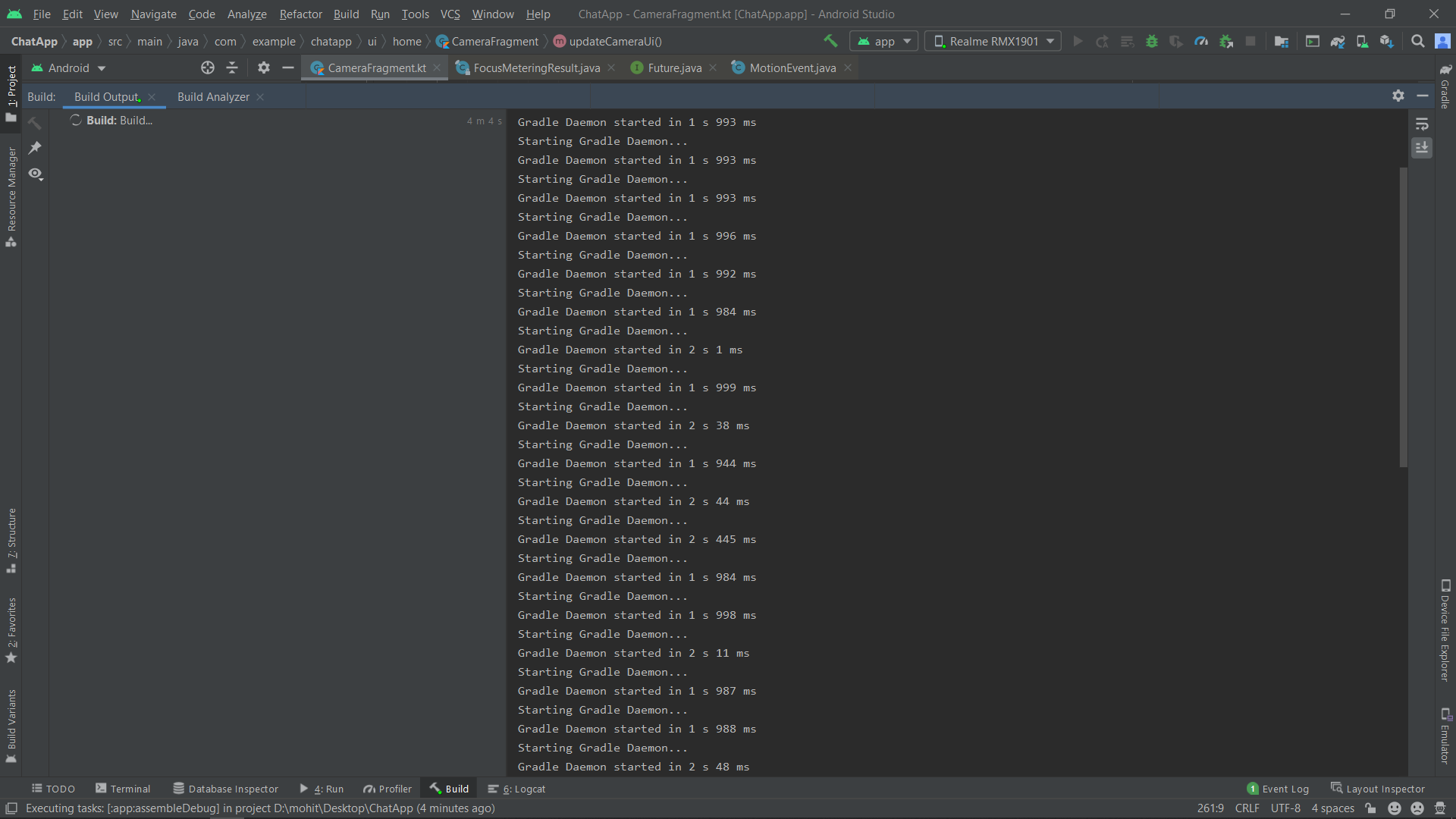
Task: Click Collapse All icon in project panel
Action: tap(232, 67)
